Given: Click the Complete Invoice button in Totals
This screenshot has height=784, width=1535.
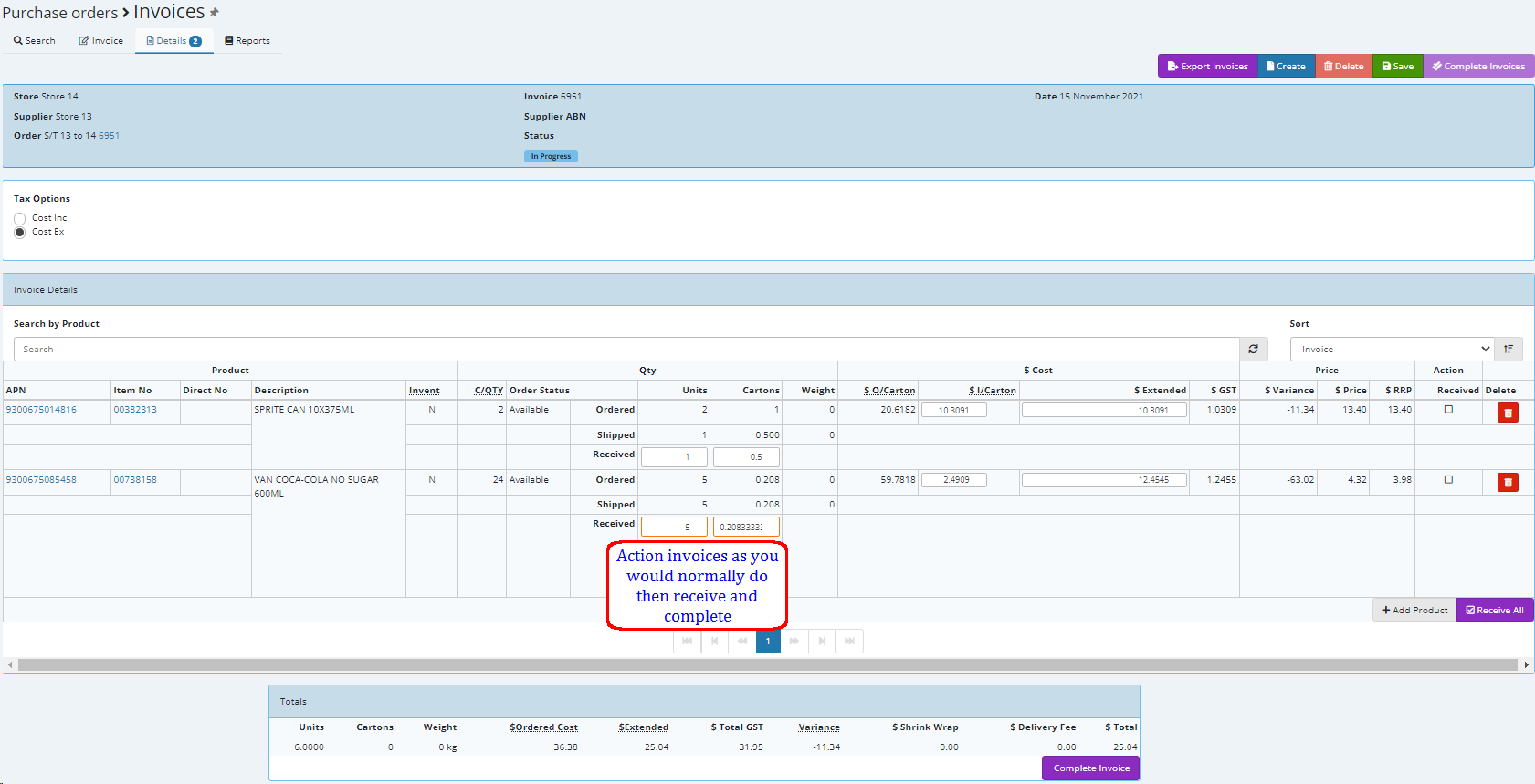Looking at the screenshot, I should point(1091,768).
